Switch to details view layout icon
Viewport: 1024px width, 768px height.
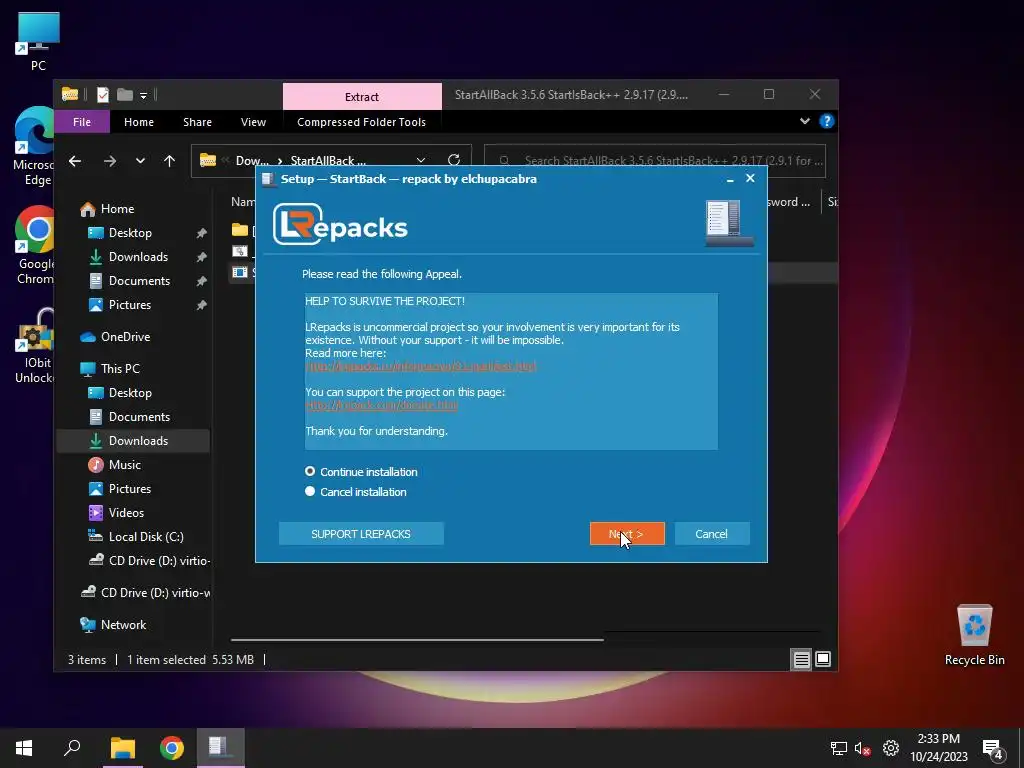click(801, 660)
